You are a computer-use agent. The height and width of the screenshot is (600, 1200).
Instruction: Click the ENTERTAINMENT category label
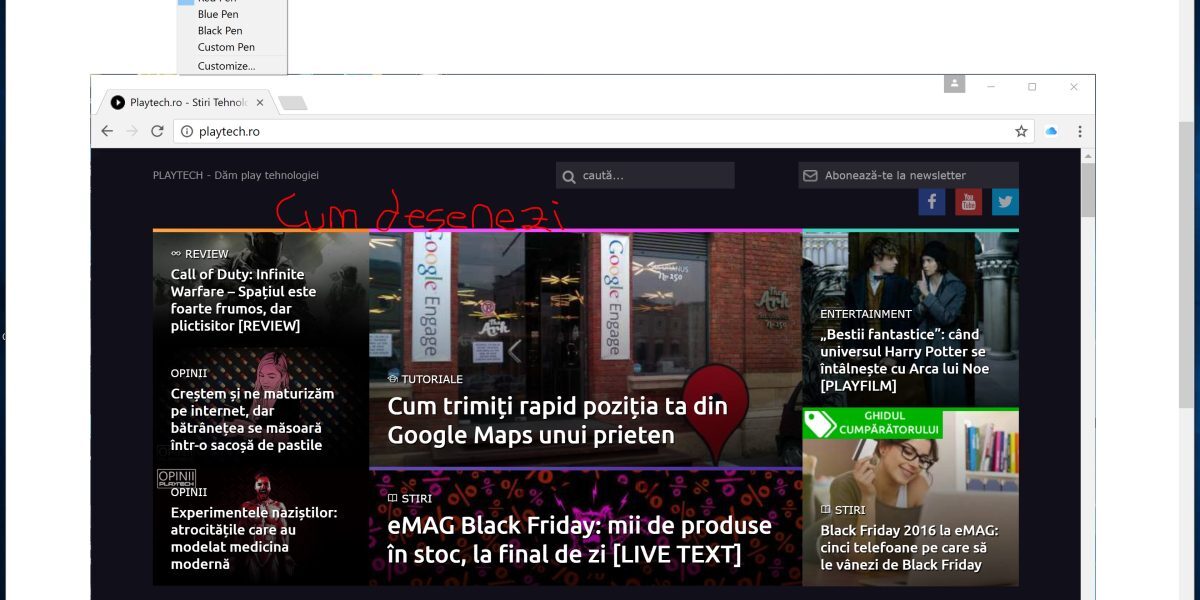[x=866, y=314]
